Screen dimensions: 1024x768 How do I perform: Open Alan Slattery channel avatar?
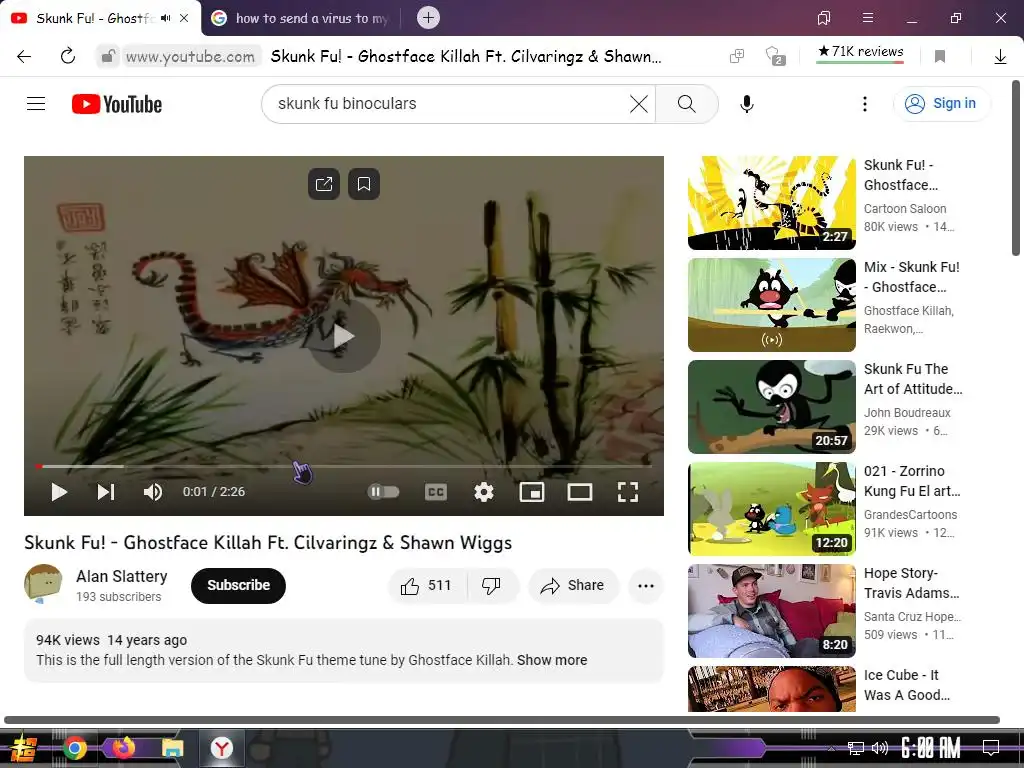pos(43,583)
